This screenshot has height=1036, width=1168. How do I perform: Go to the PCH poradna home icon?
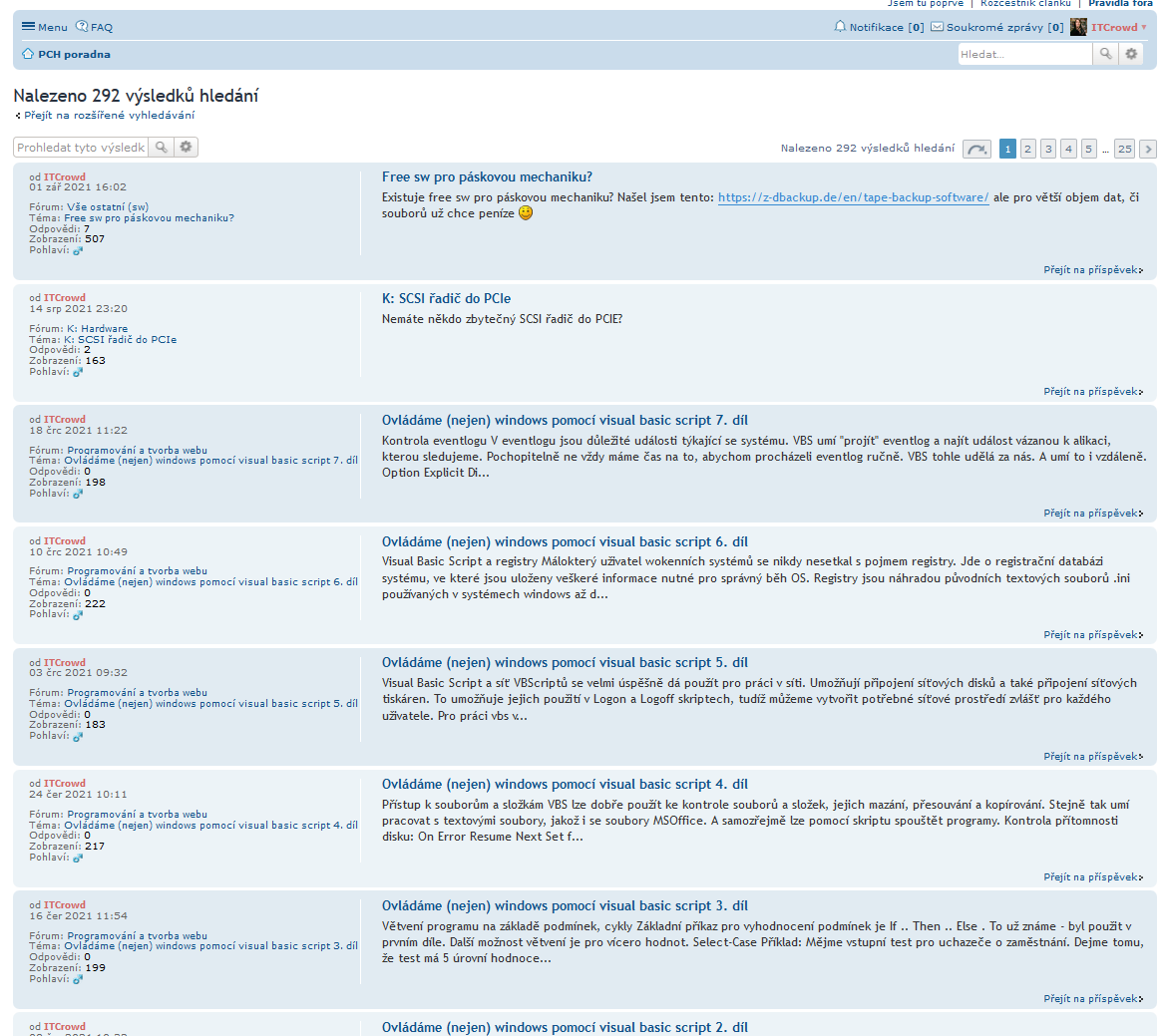[28, 54]
